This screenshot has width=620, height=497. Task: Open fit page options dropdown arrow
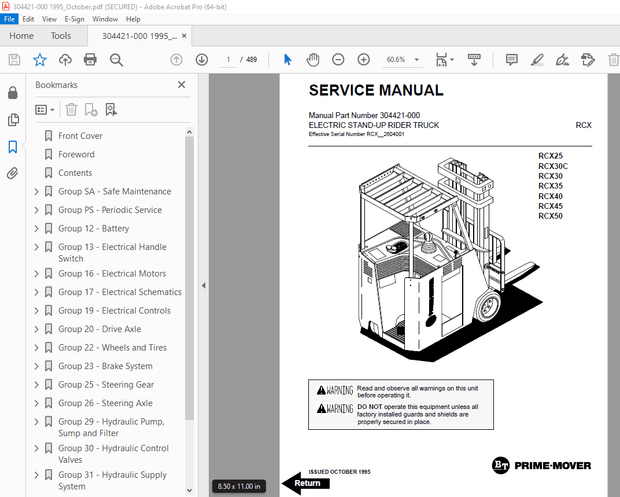click(x=452, y=60)
